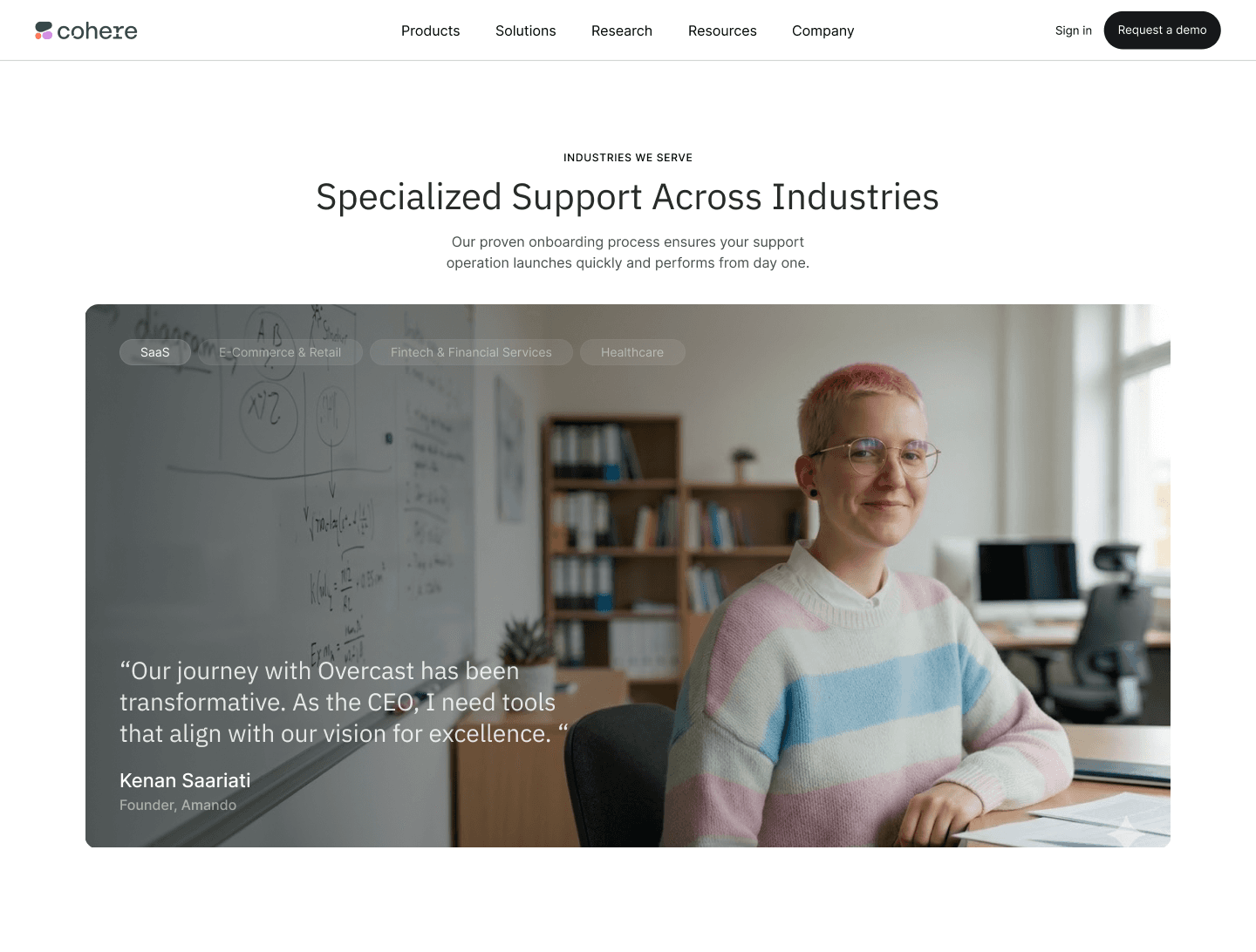
Task: Click the sparkle icon on testimonial image
Action: point(1126,831)
